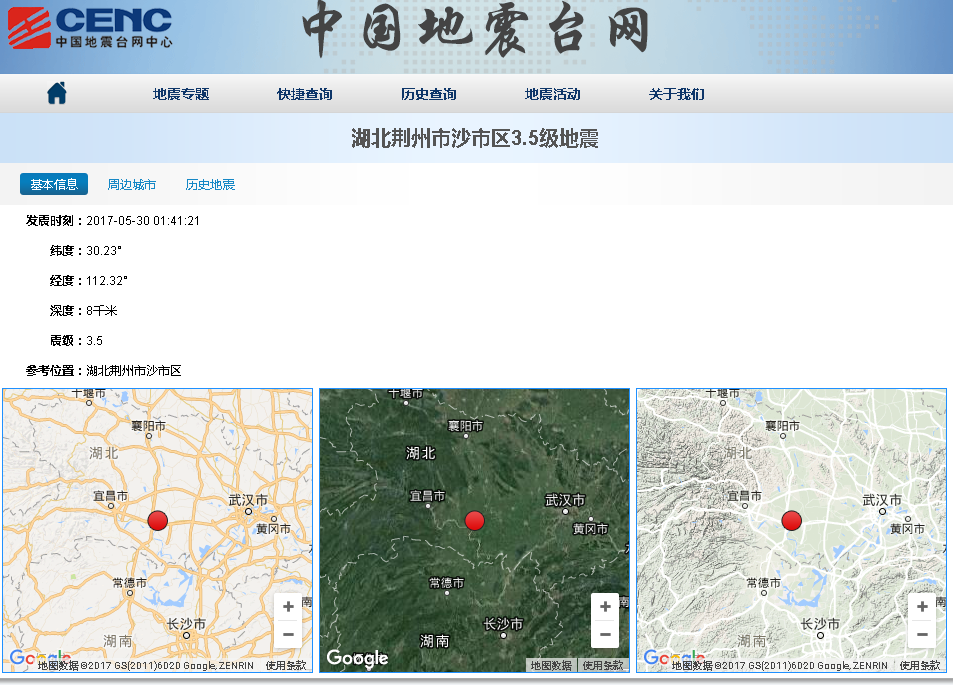
Task: Click 关于我们 in the navigation bar
Action: (x=675, y=94)
